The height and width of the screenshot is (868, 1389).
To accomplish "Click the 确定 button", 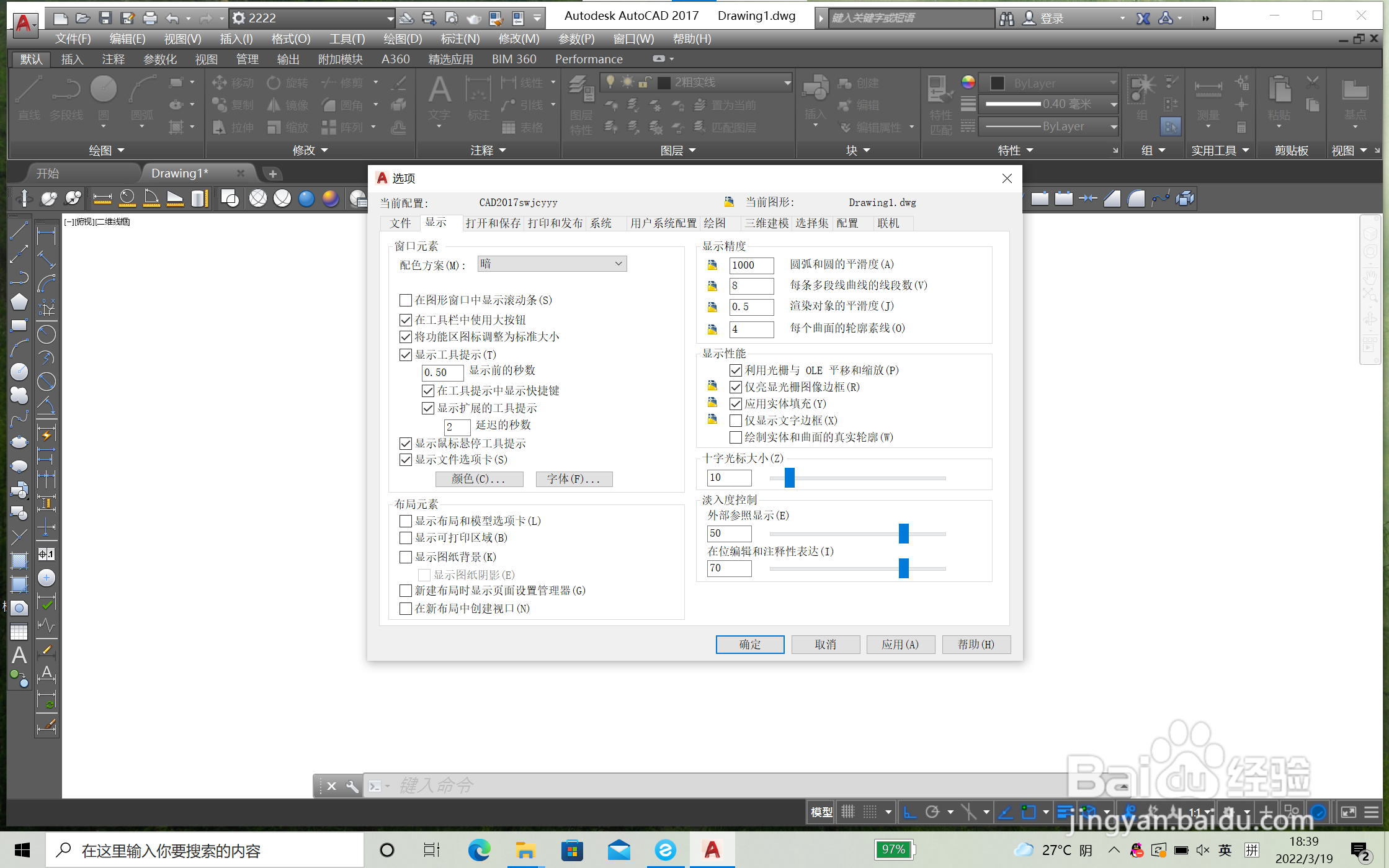I will [x=750, y=645].
